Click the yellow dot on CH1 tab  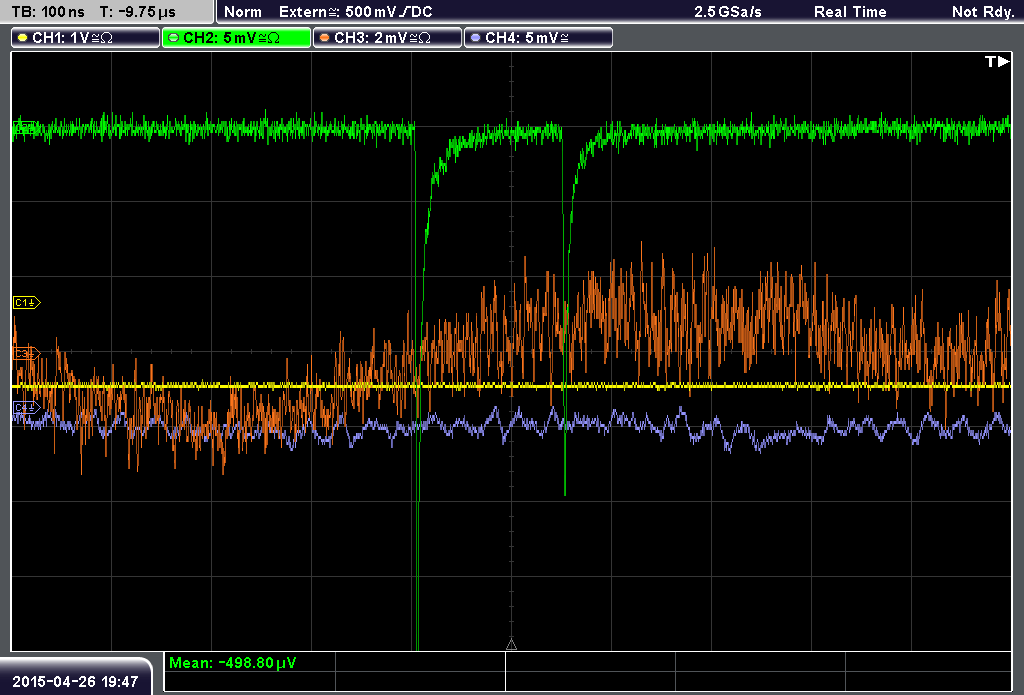[x=23, y=38]
